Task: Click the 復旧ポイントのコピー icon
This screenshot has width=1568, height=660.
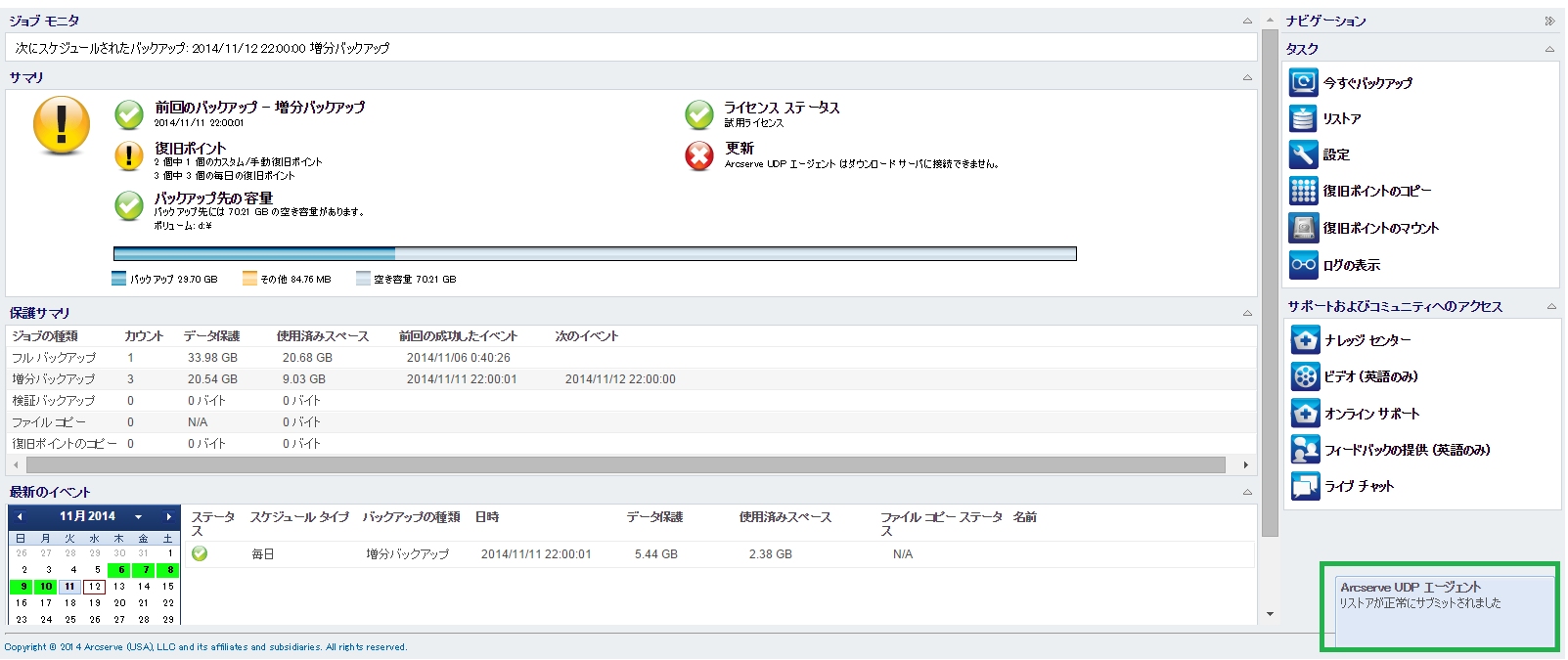Action: (x=1303, y=191)
